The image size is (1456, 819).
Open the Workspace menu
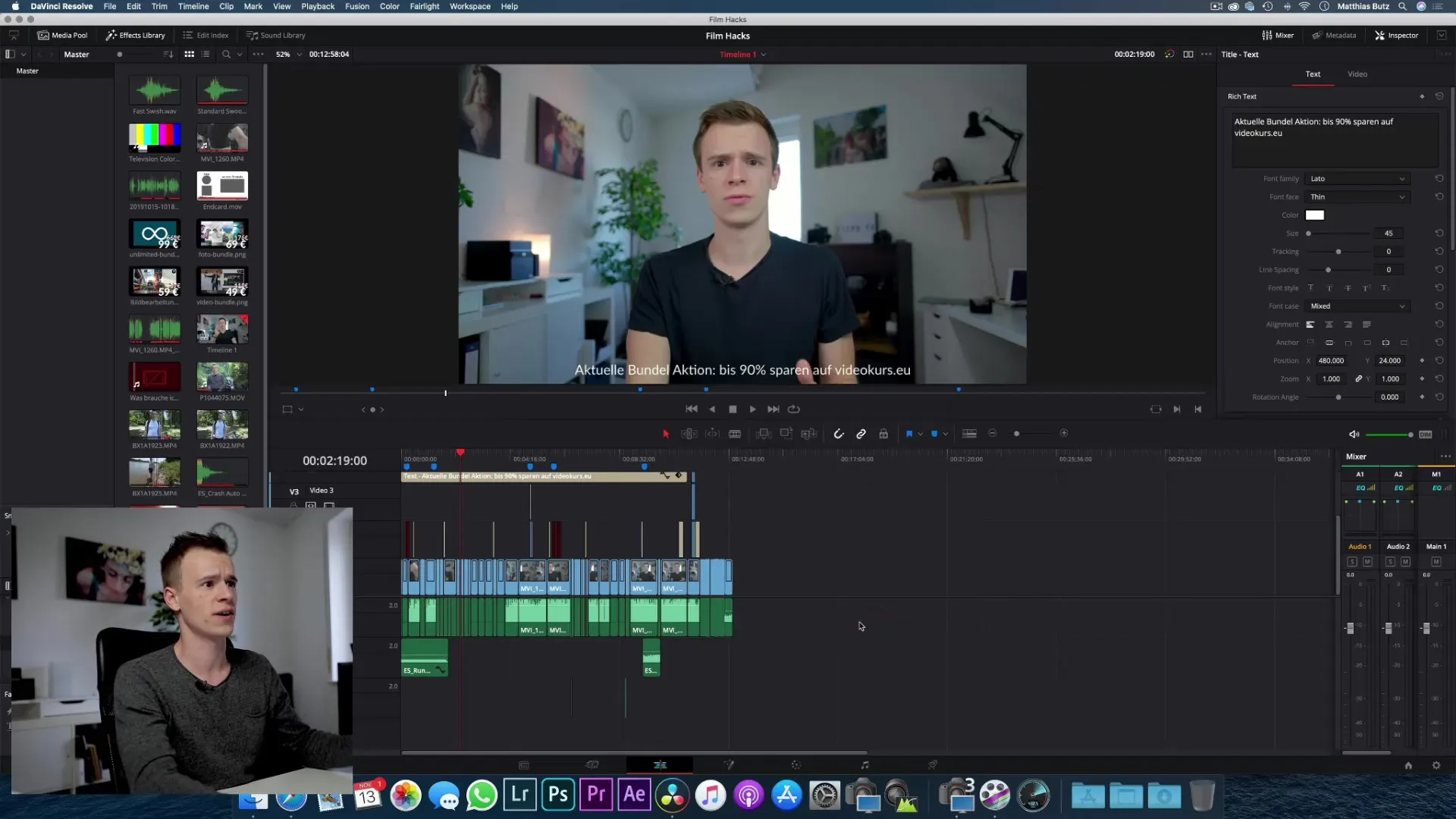click(470, 6)
